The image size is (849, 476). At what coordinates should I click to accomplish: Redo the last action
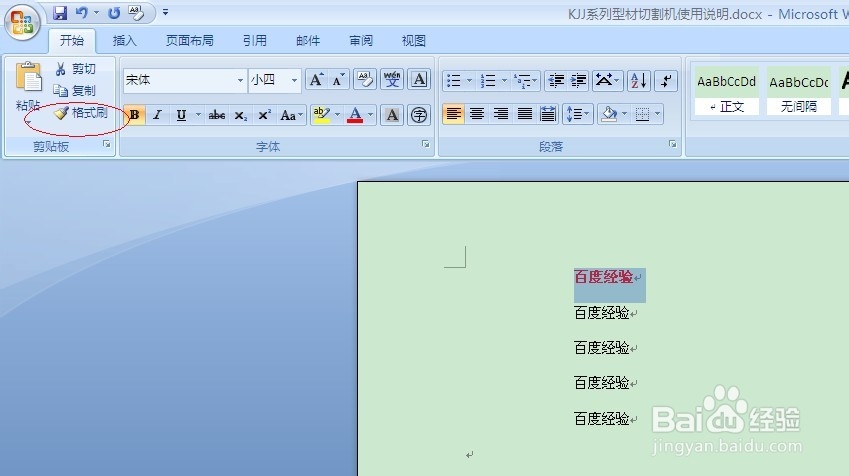tap(114, 12)
